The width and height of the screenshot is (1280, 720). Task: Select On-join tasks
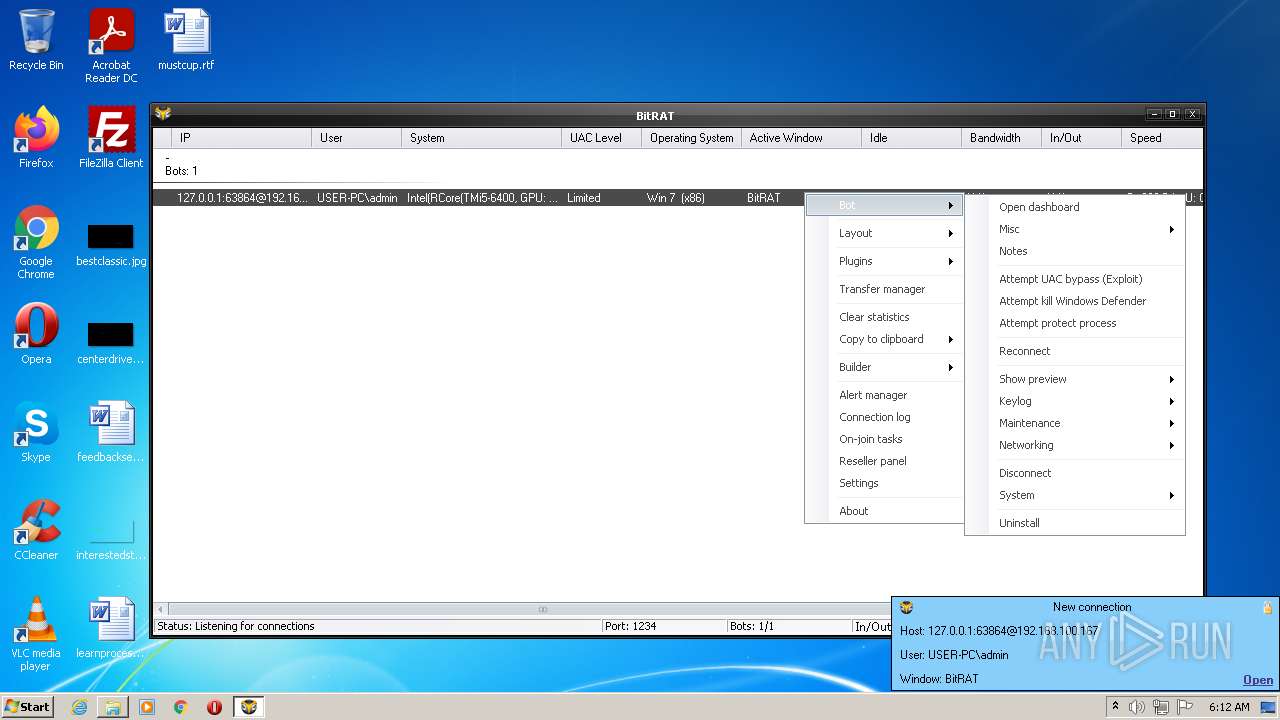coord(884,439)
